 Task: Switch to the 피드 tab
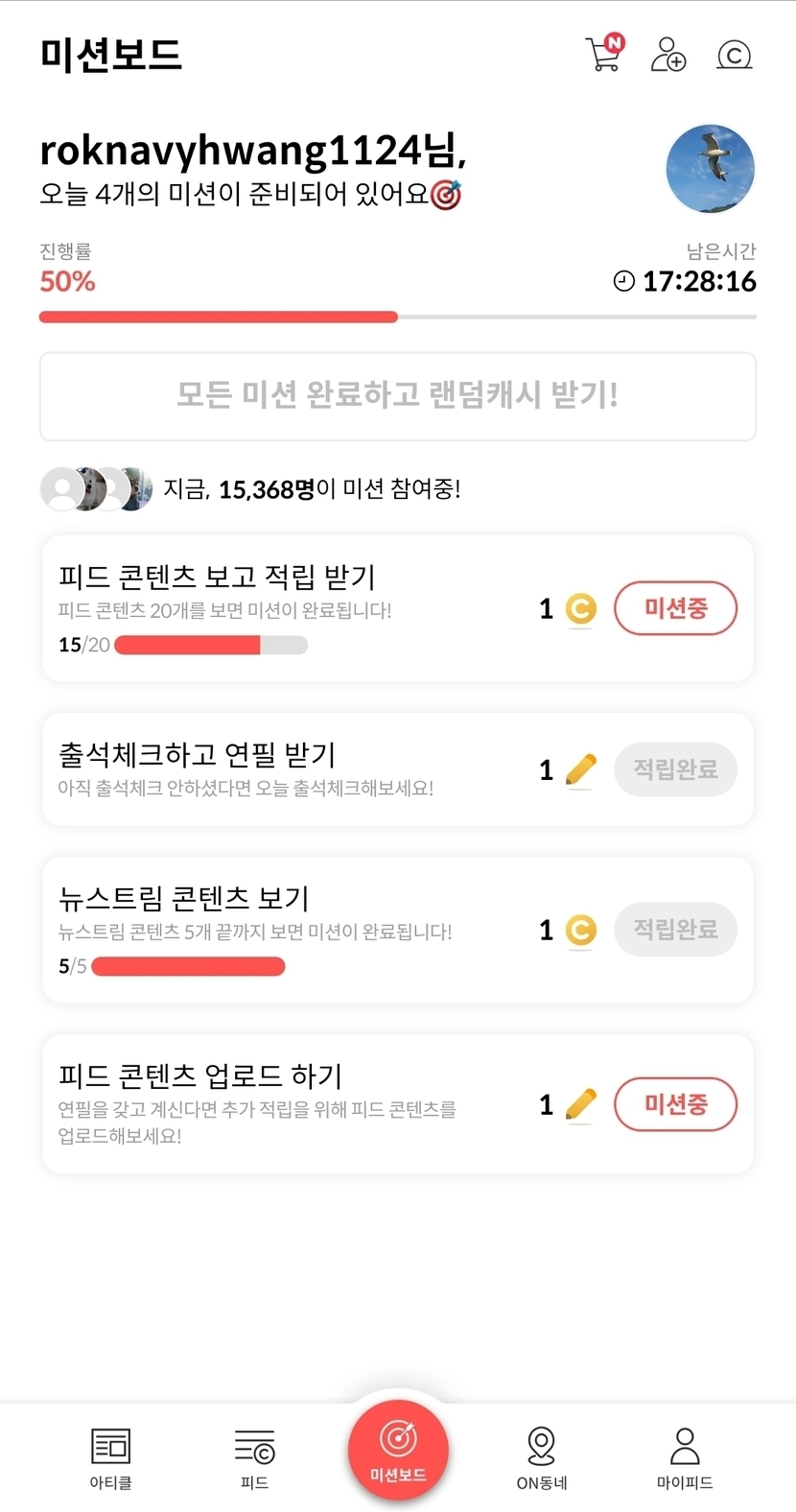coord(254,1457)
